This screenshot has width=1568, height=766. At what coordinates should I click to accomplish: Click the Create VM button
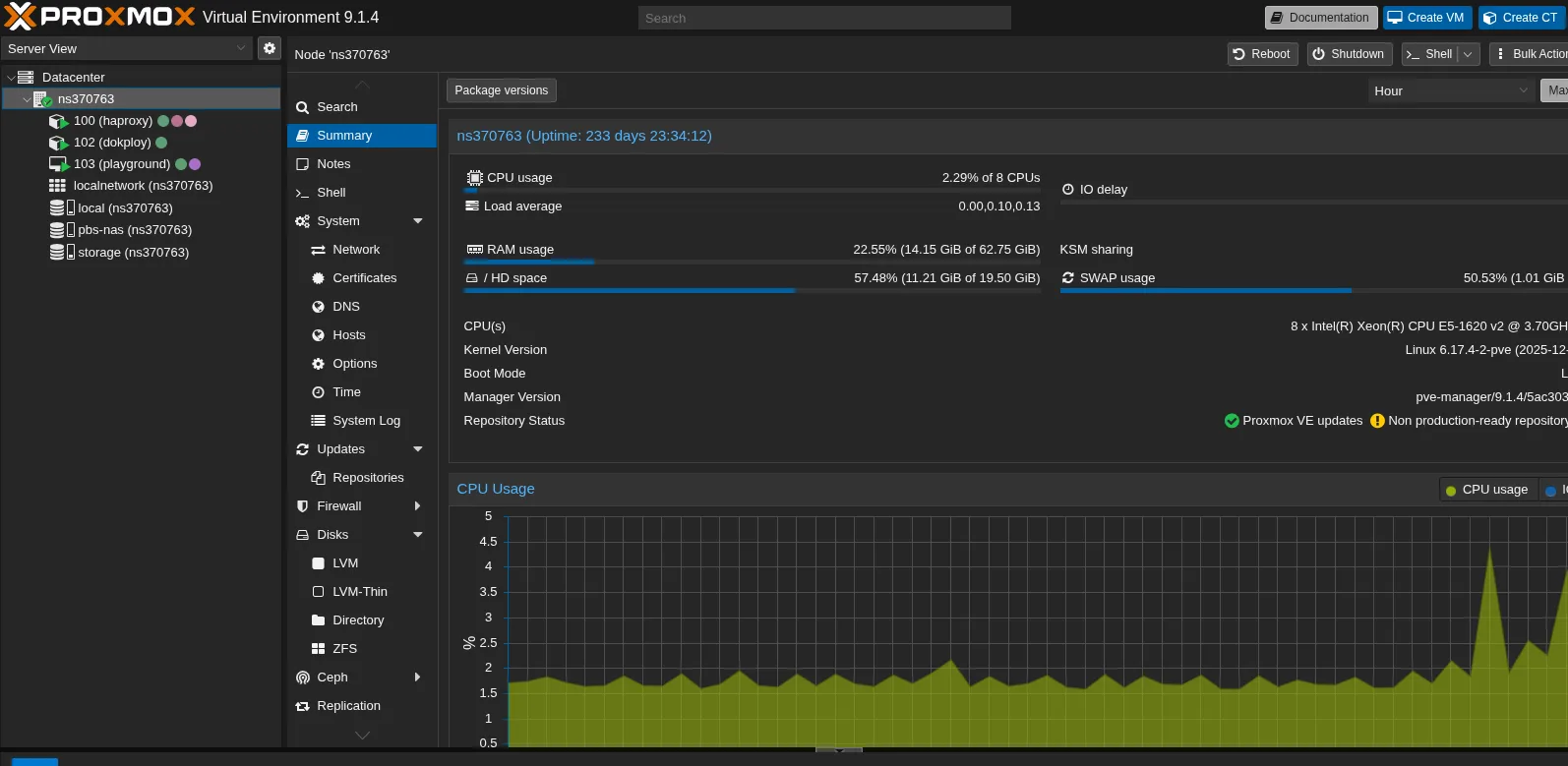tap(1426, 18)
